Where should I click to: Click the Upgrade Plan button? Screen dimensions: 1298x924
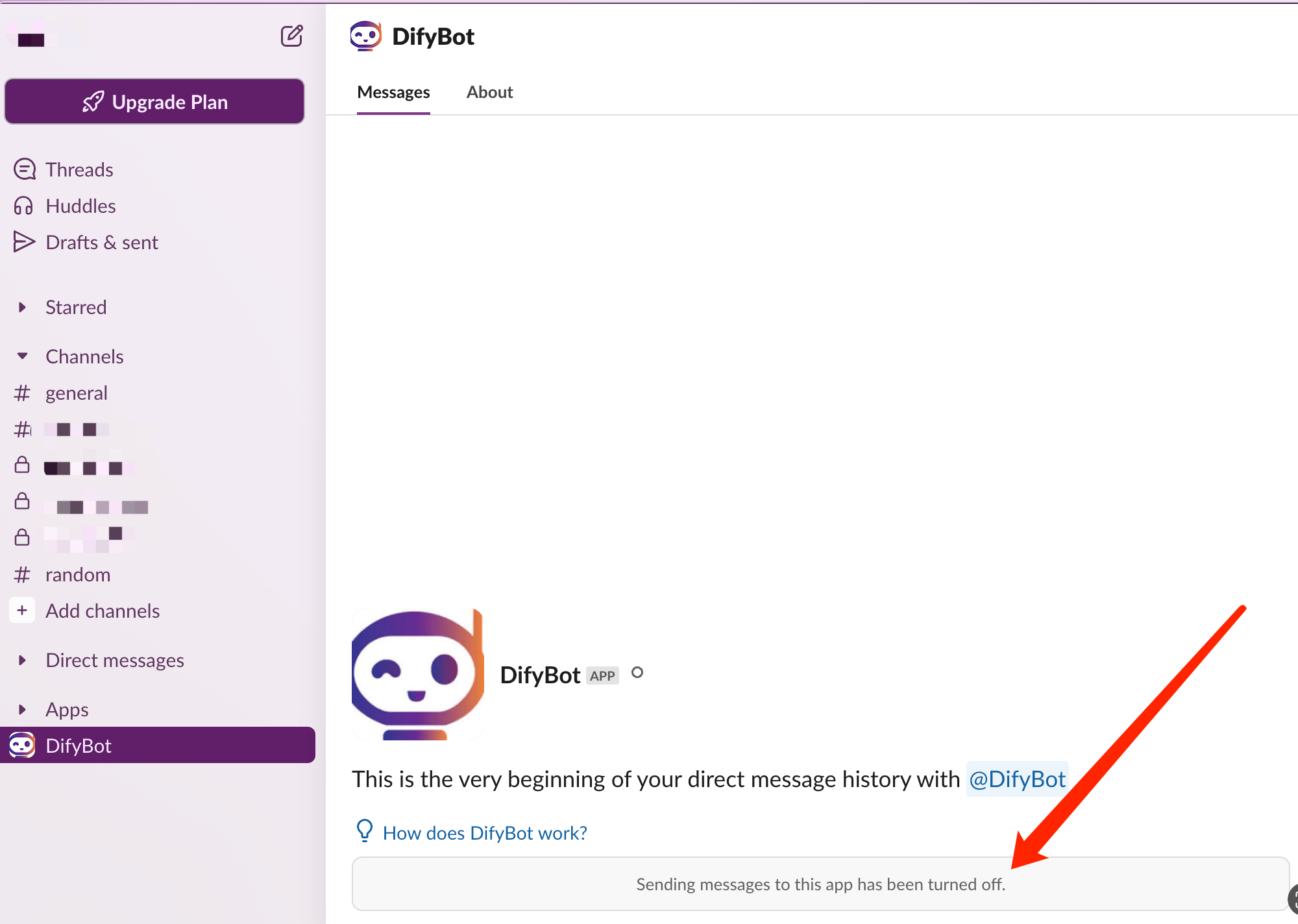154,102
